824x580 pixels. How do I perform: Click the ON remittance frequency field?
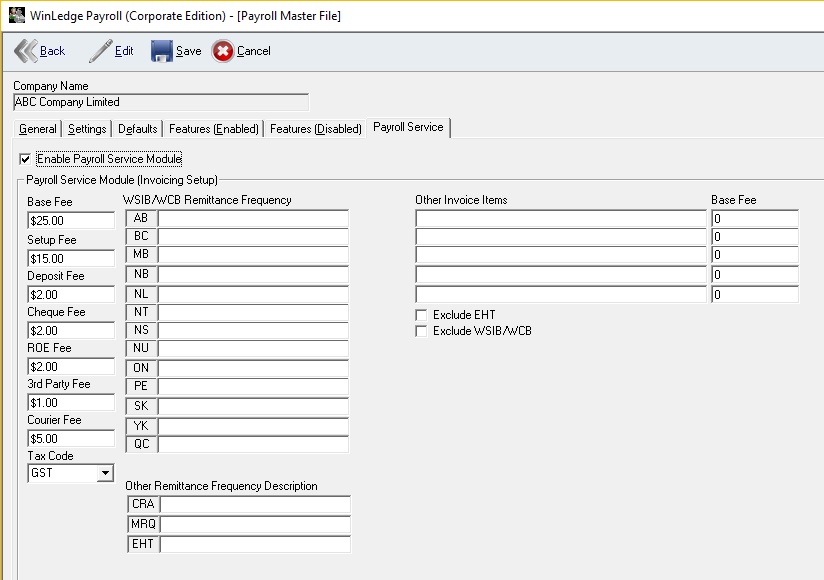(x=252, y=369)
